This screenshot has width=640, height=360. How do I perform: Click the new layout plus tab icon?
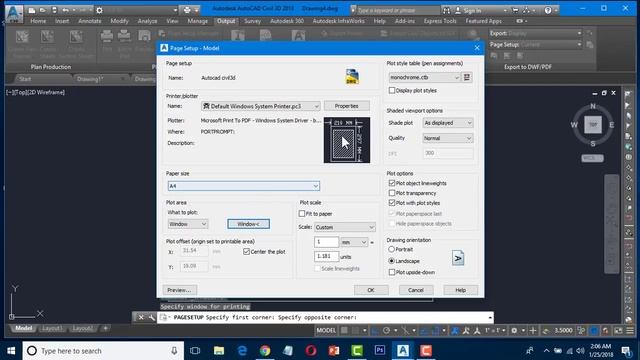[x=105, y=328]
